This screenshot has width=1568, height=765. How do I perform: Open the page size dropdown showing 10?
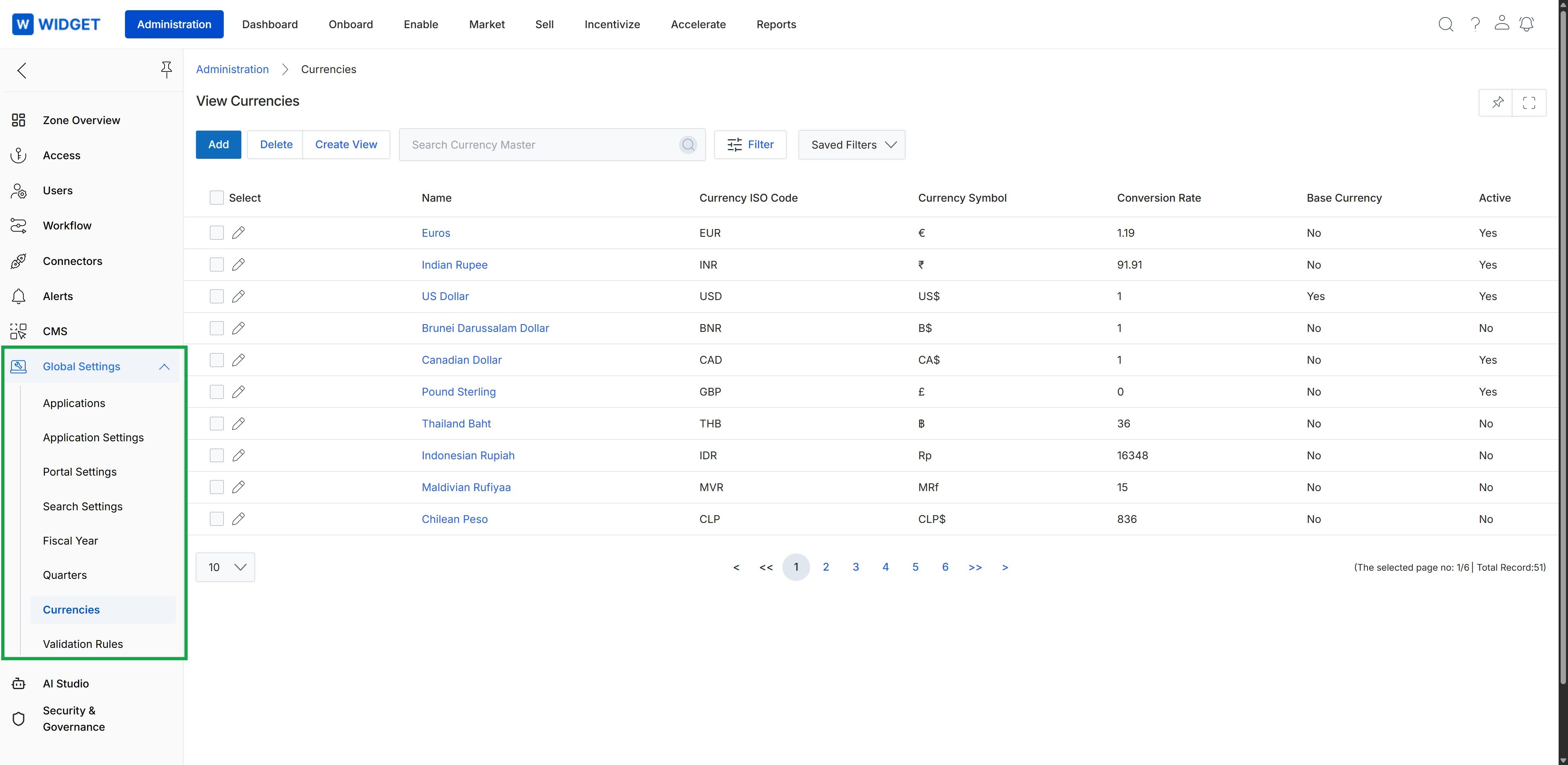pyautogui.click(x=225, y=567)
